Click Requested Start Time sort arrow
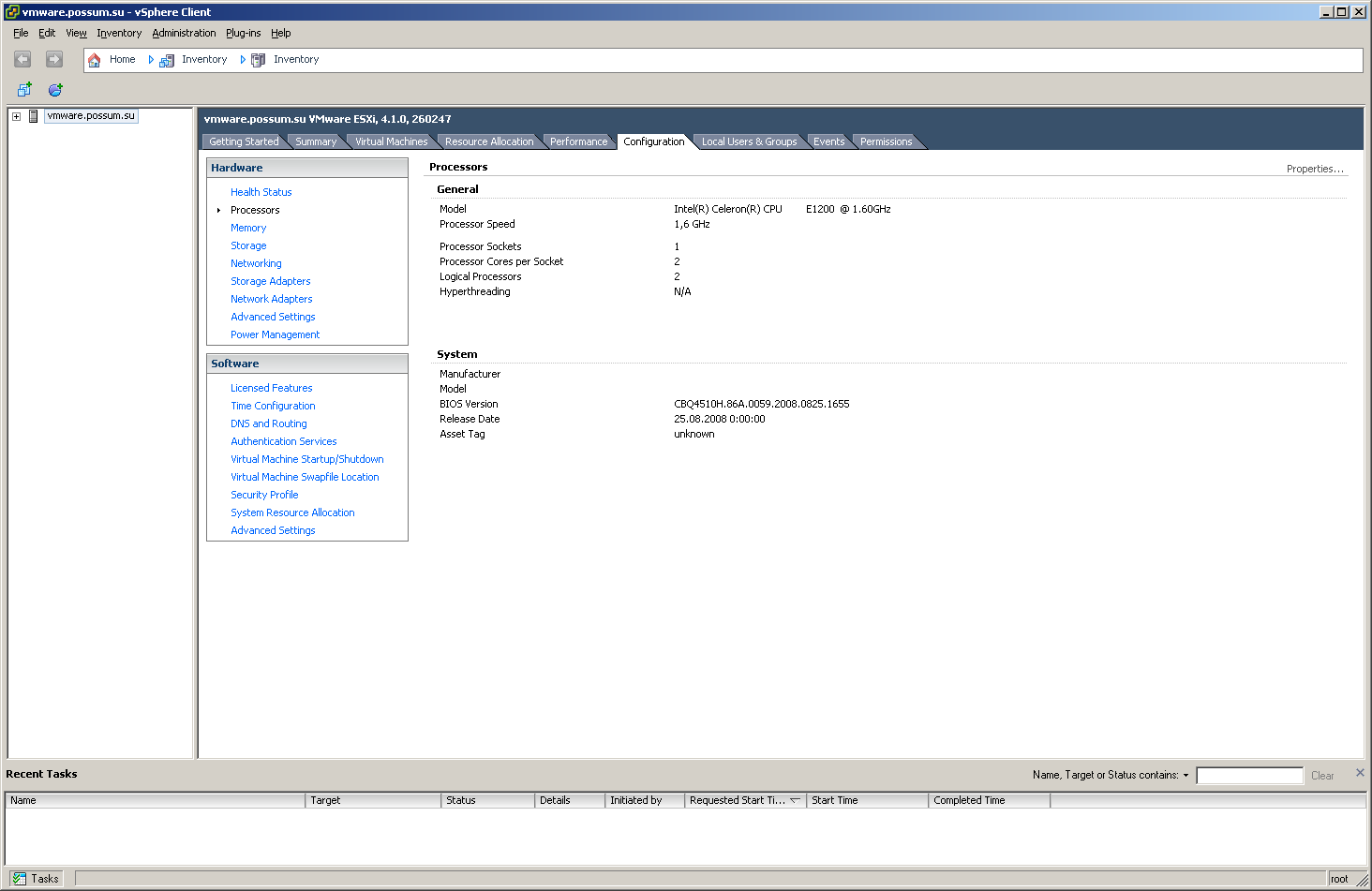Screen dimensions: 1372x891 coord(795,800)
